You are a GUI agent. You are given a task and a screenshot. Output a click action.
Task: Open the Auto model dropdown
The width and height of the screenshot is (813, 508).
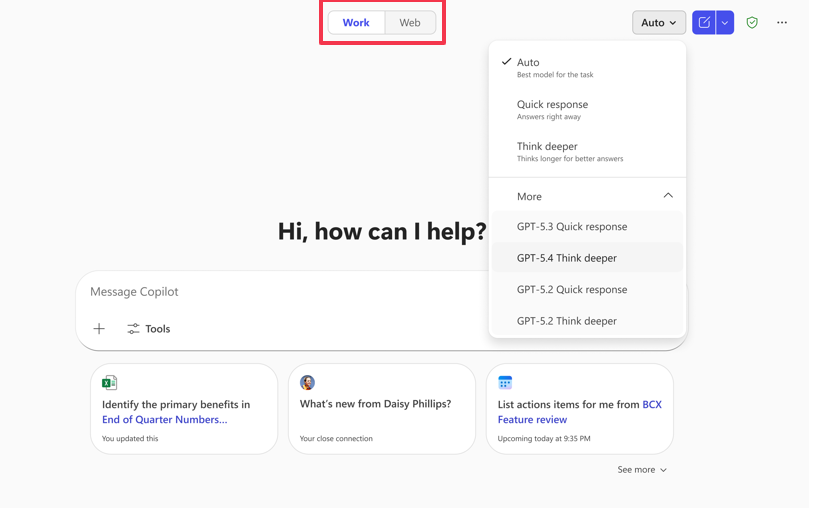(658, 22)
